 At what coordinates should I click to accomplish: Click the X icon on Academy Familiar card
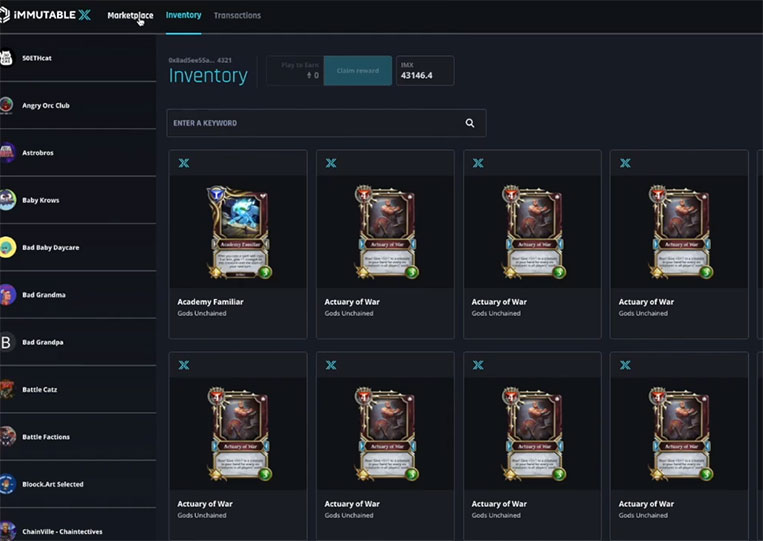(184, 163)
